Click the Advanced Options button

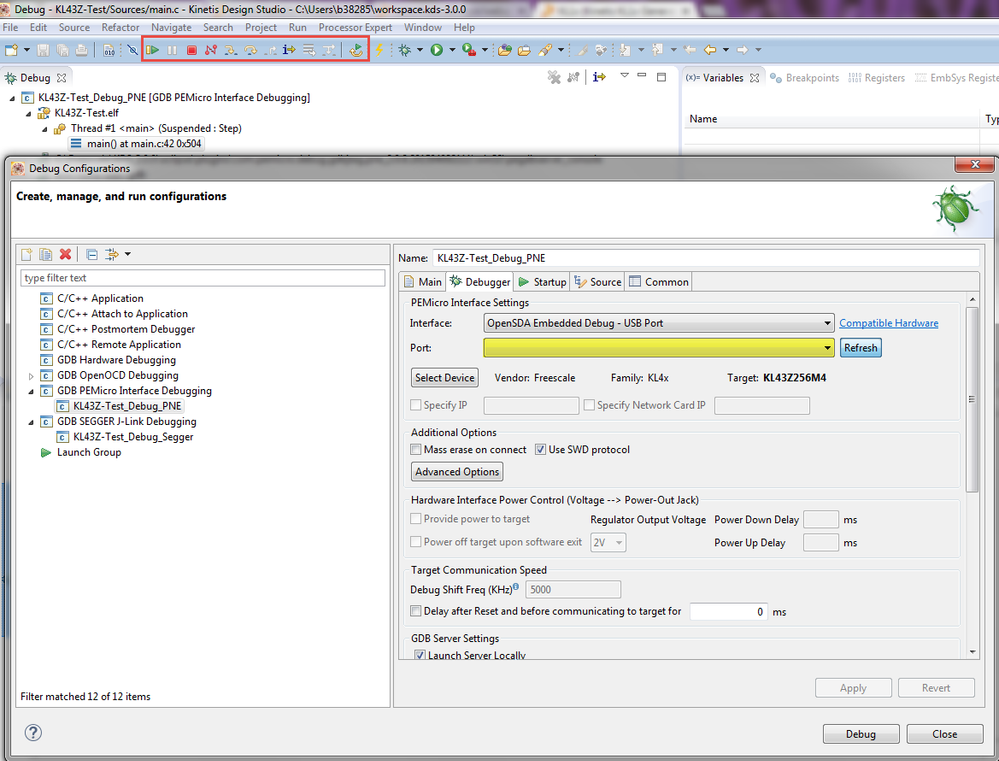[x=457, y=472]
